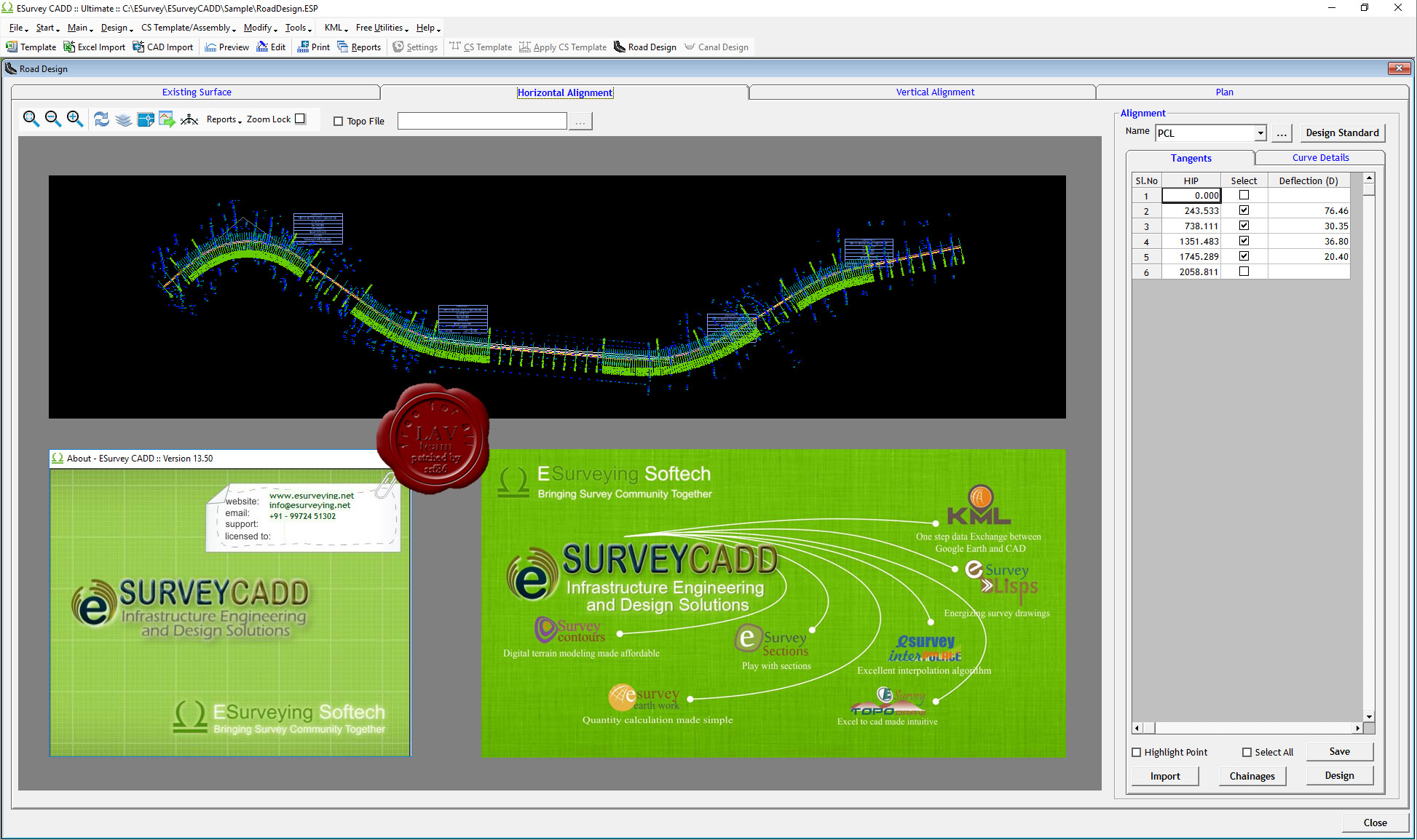Image resolution: width=1417 pixels, height=840 pixels.
Task: Switch to the Plan tab
Action: click(1224, 92)
